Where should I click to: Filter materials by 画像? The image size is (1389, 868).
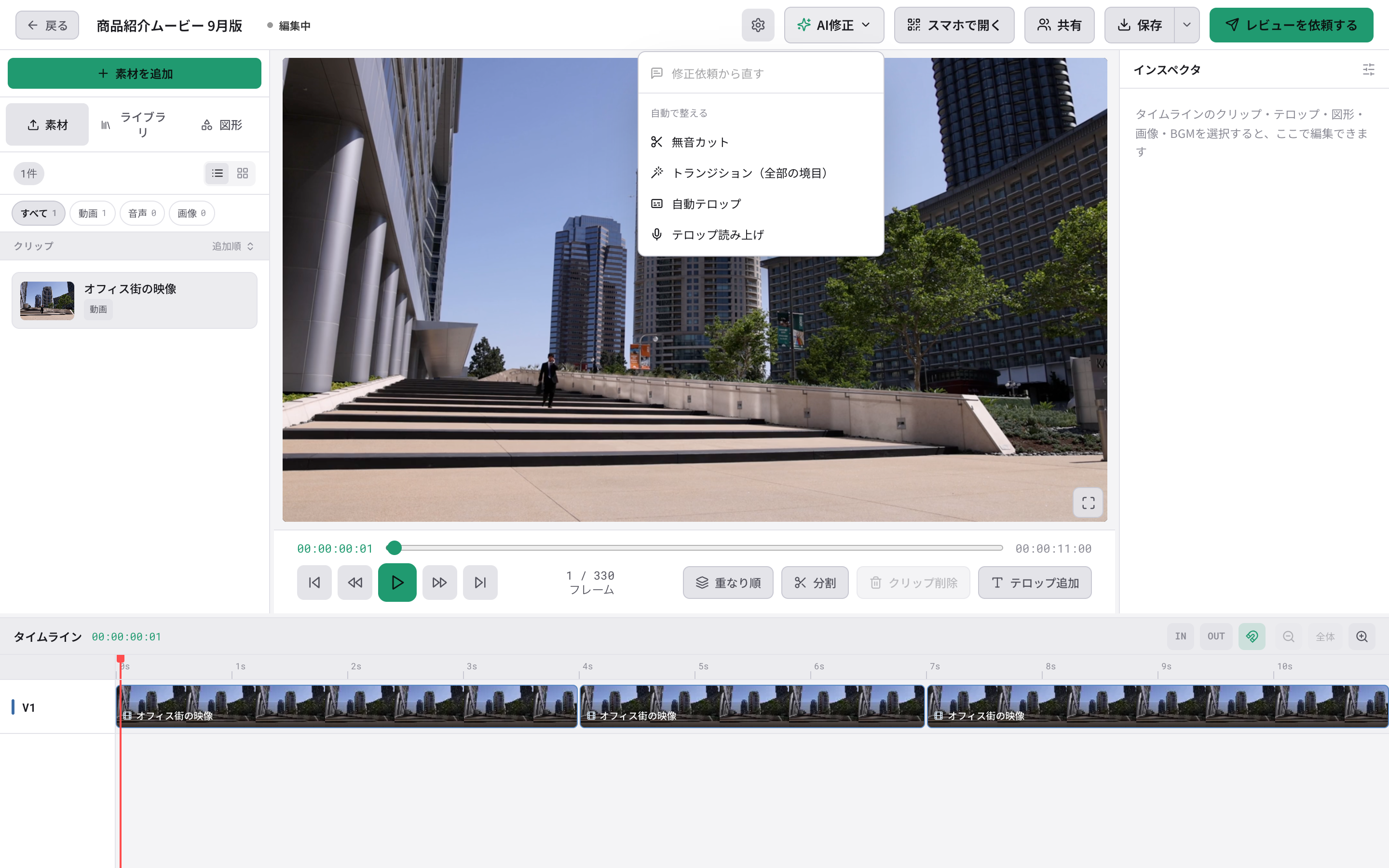(x=191, y=214)
